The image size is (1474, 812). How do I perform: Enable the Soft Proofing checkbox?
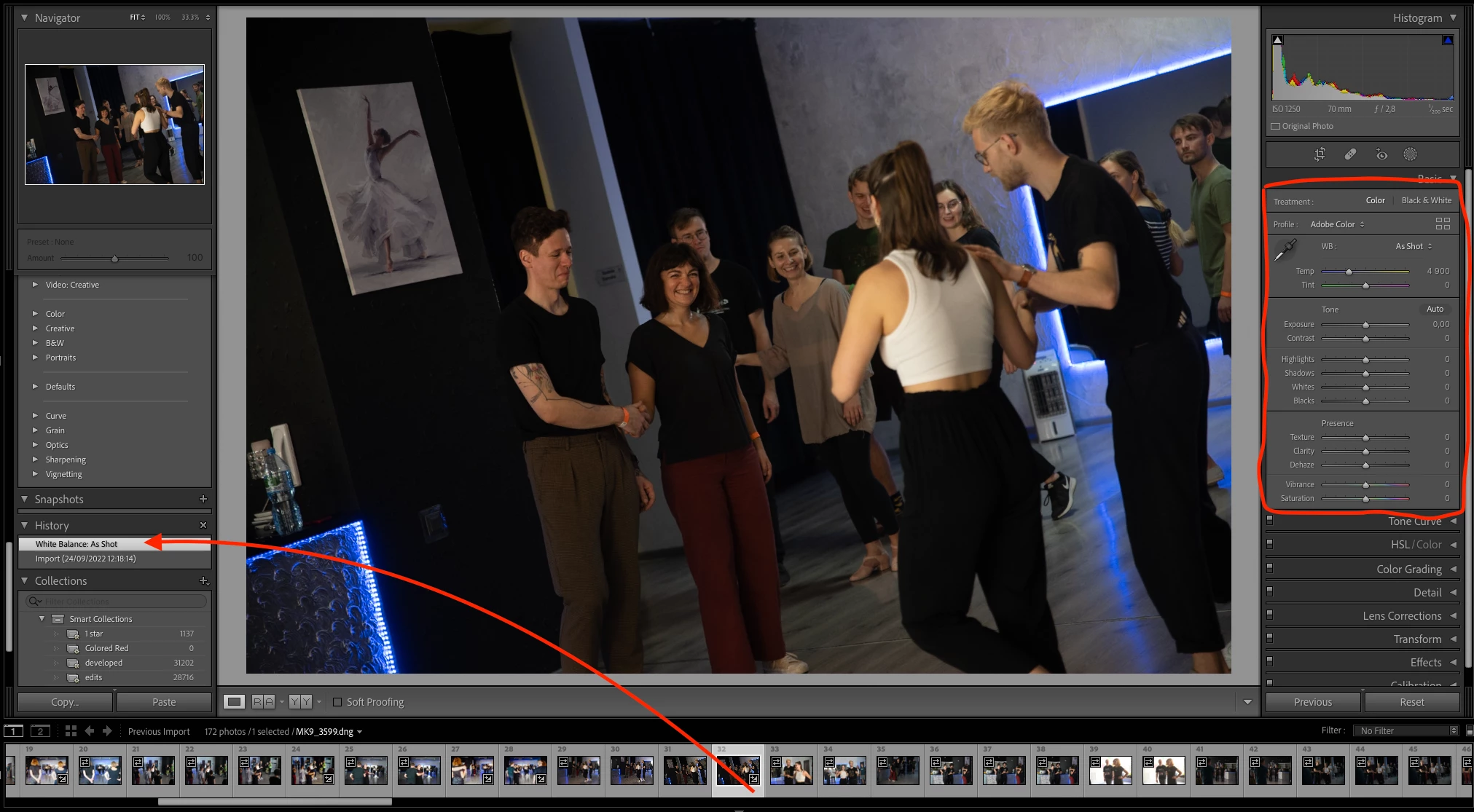coord(337,702)
